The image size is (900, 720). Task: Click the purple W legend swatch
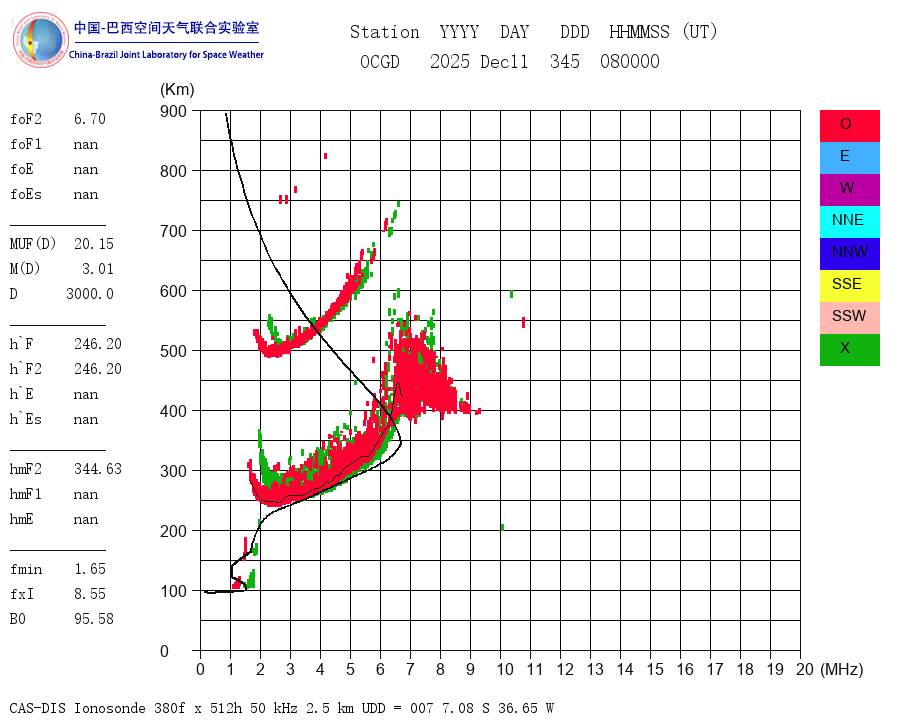click(849, 190)
